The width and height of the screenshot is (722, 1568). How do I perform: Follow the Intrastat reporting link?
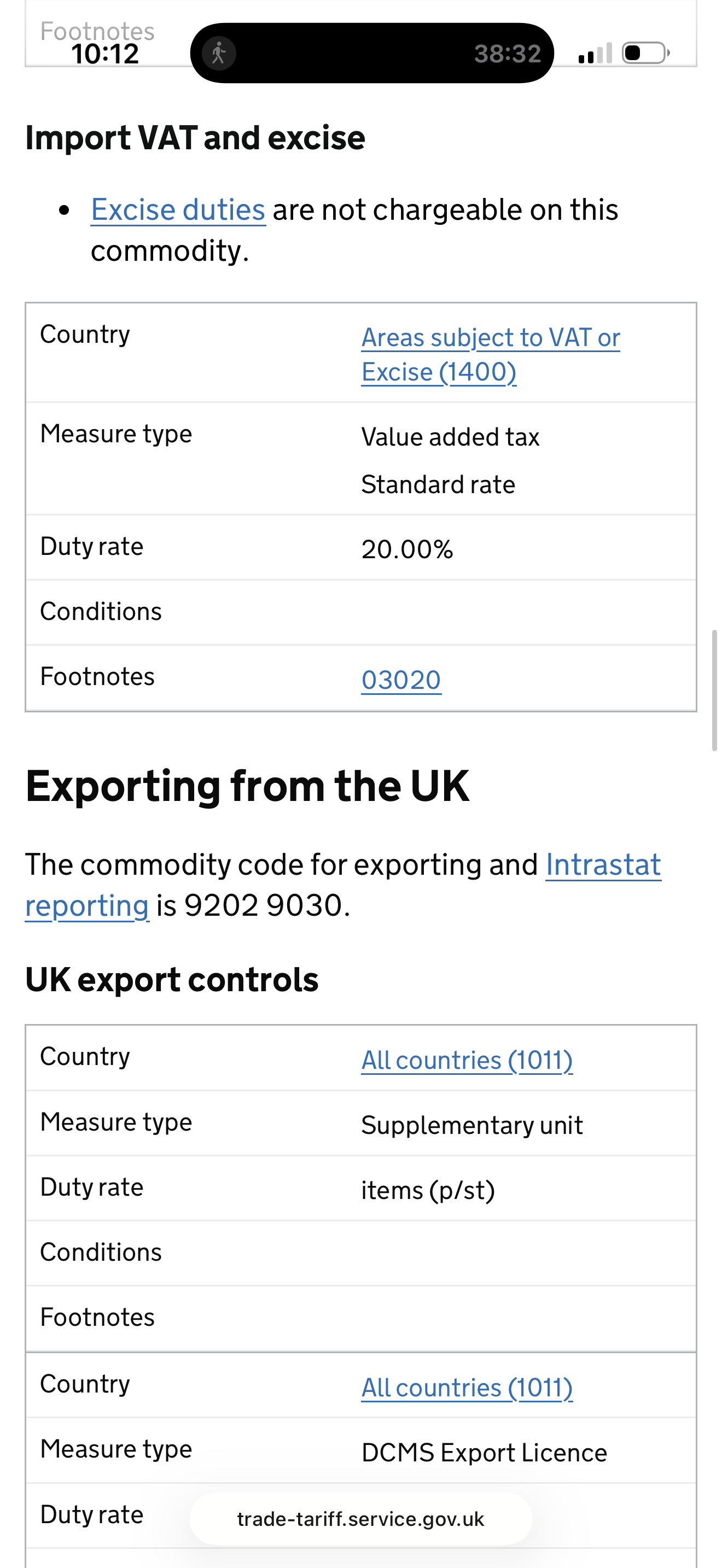coord(603,865)
